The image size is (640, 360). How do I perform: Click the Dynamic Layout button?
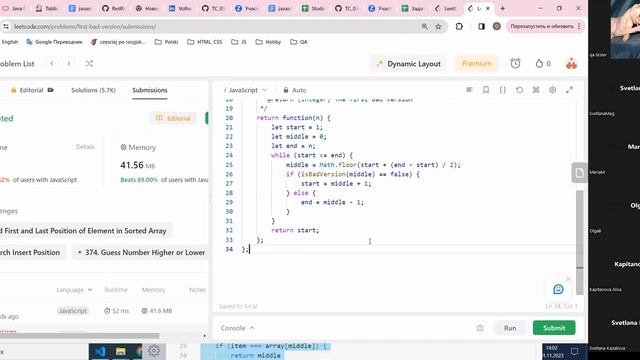[x=409, y=64]
